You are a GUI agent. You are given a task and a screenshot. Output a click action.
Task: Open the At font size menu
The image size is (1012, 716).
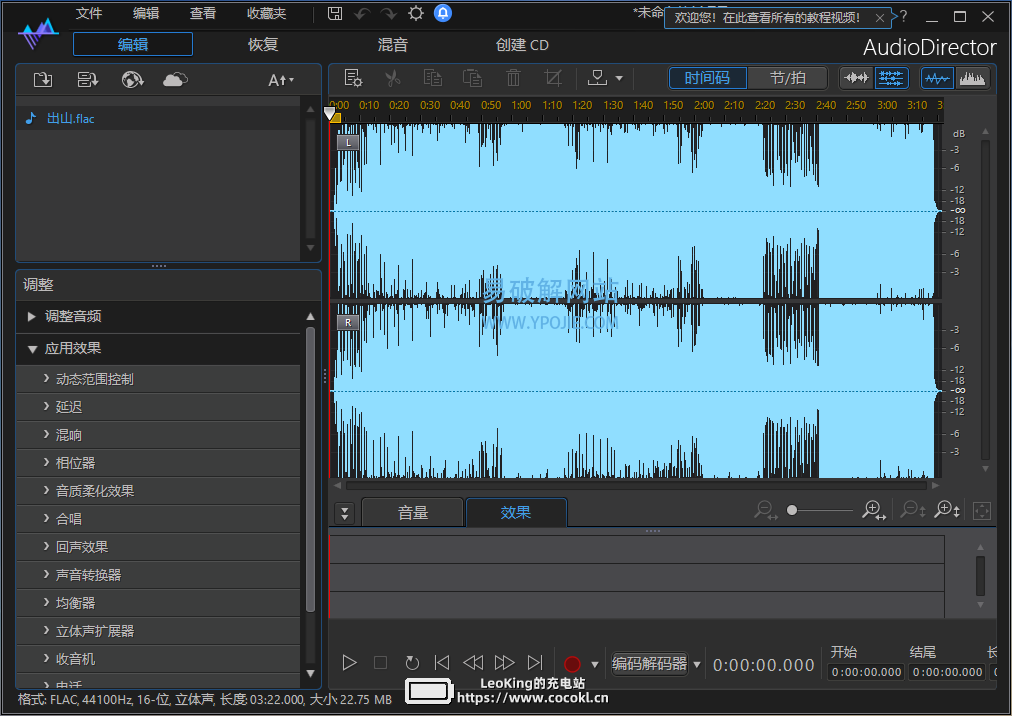pyautogui.click(x=281, y=80)
